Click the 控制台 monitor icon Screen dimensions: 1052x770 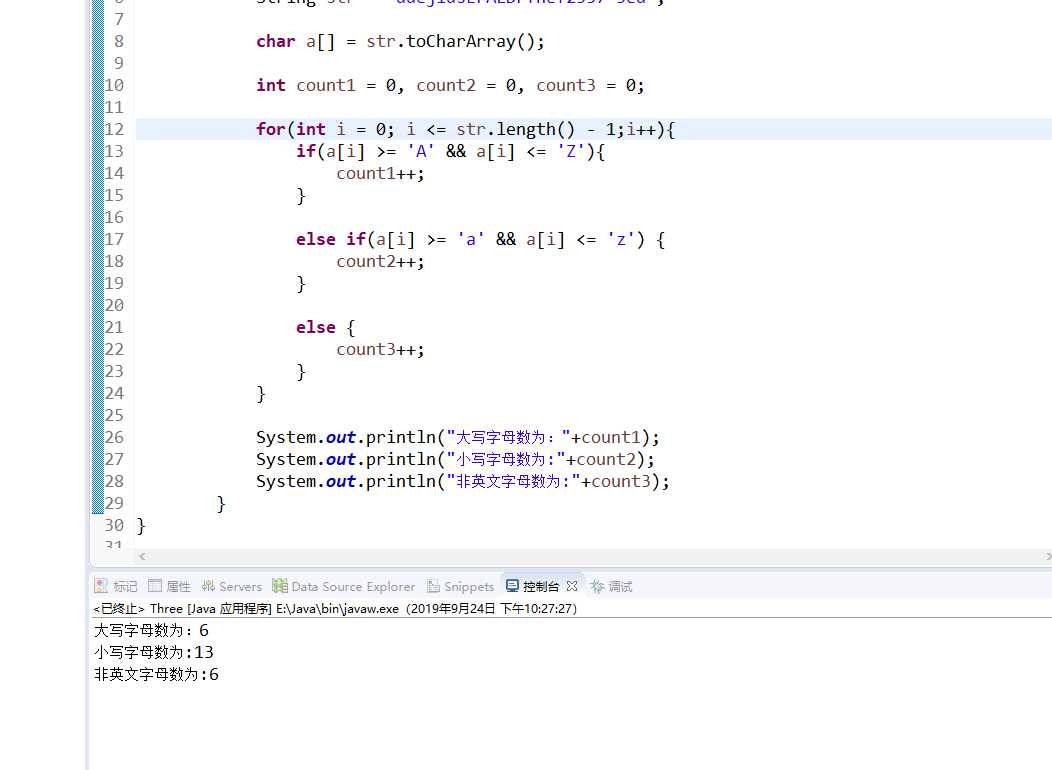[x=512, y=586]
